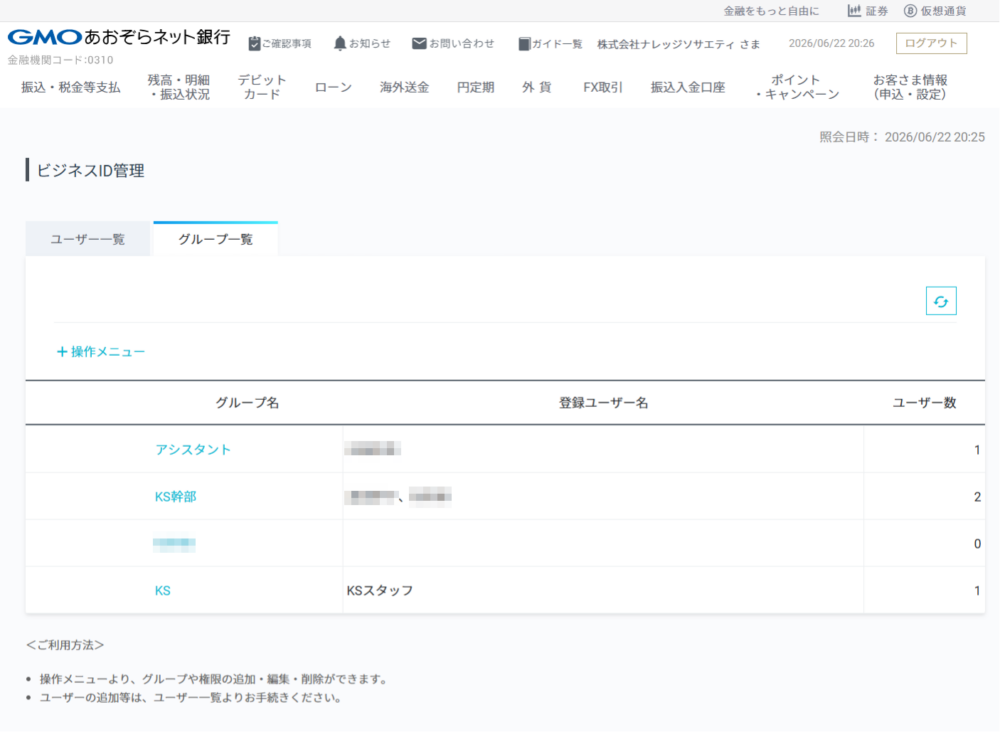
Task: Click the ガイド一覧 book icon
Action: click(x=524, y=43)
